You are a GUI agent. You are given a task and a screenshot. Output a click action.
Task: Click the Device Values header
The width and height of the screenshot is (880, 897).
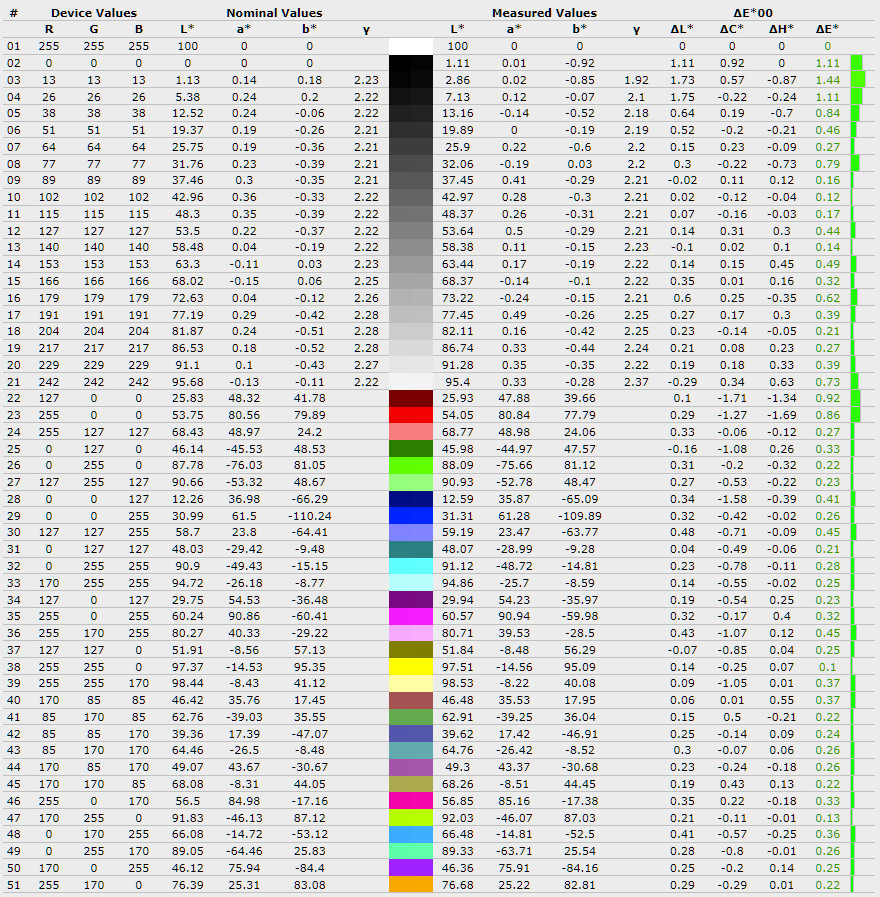(94, 13)
